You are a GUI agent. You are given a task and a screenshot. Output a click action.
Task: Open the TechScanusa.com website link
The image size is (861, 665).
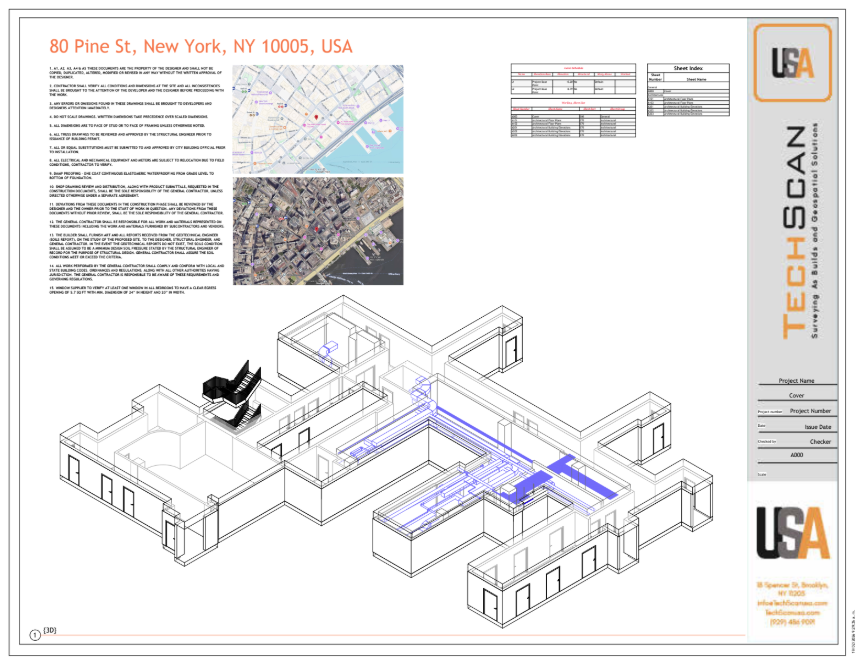792,612
